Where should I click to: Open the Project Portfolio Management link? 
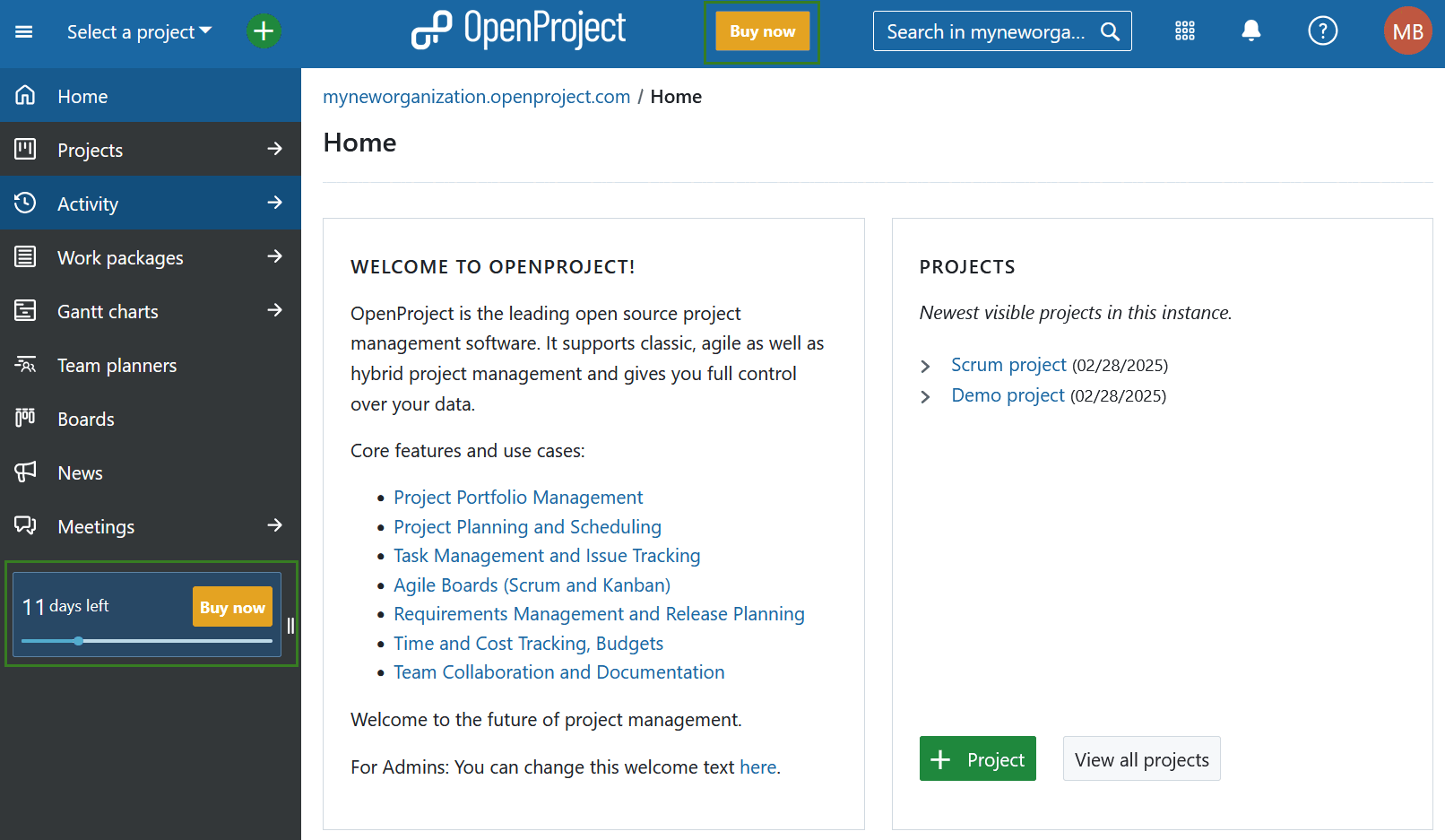point(518,497)
